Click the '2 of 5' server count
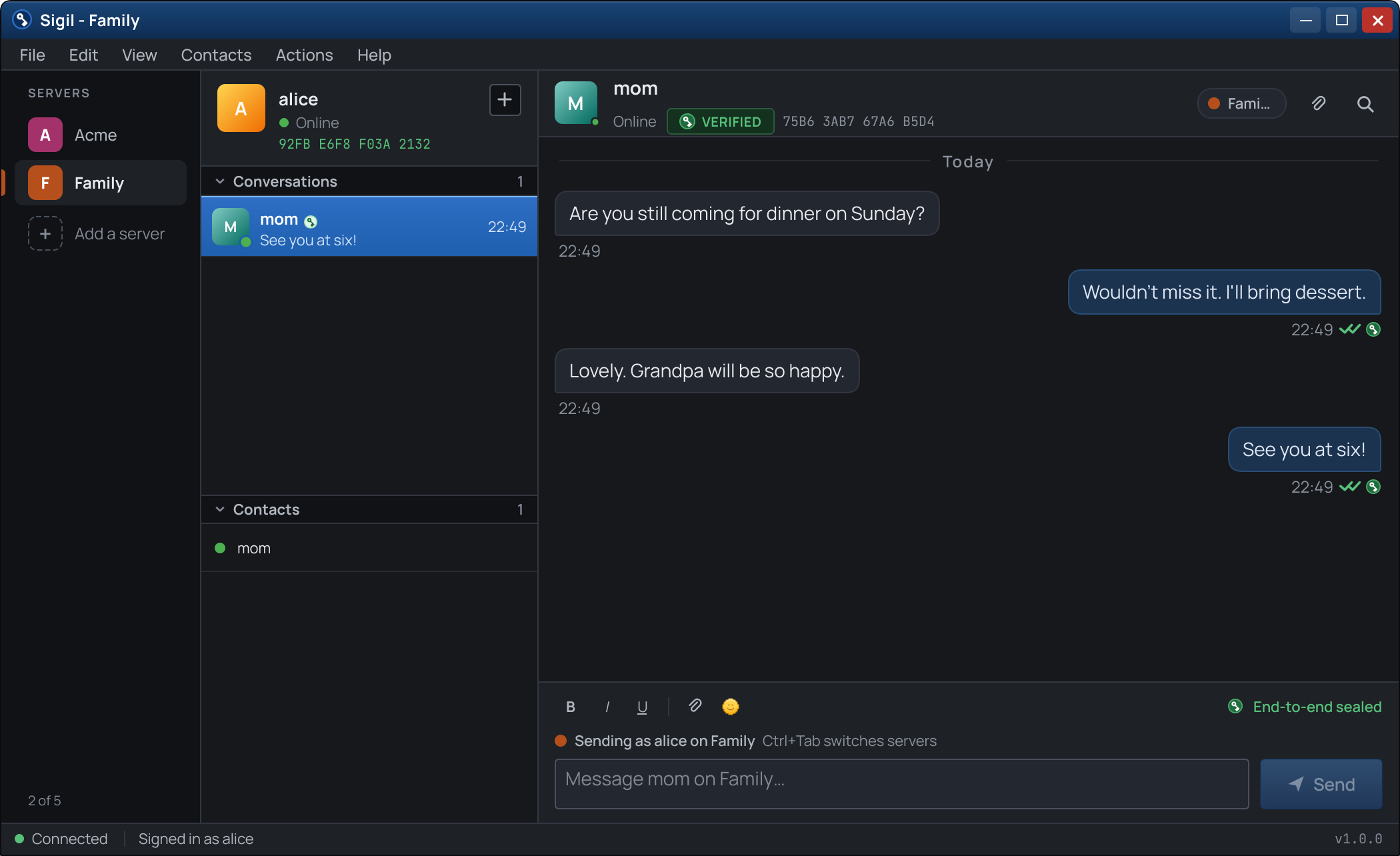The width and height of the screenshot is (1400, 856). point(44,800)
